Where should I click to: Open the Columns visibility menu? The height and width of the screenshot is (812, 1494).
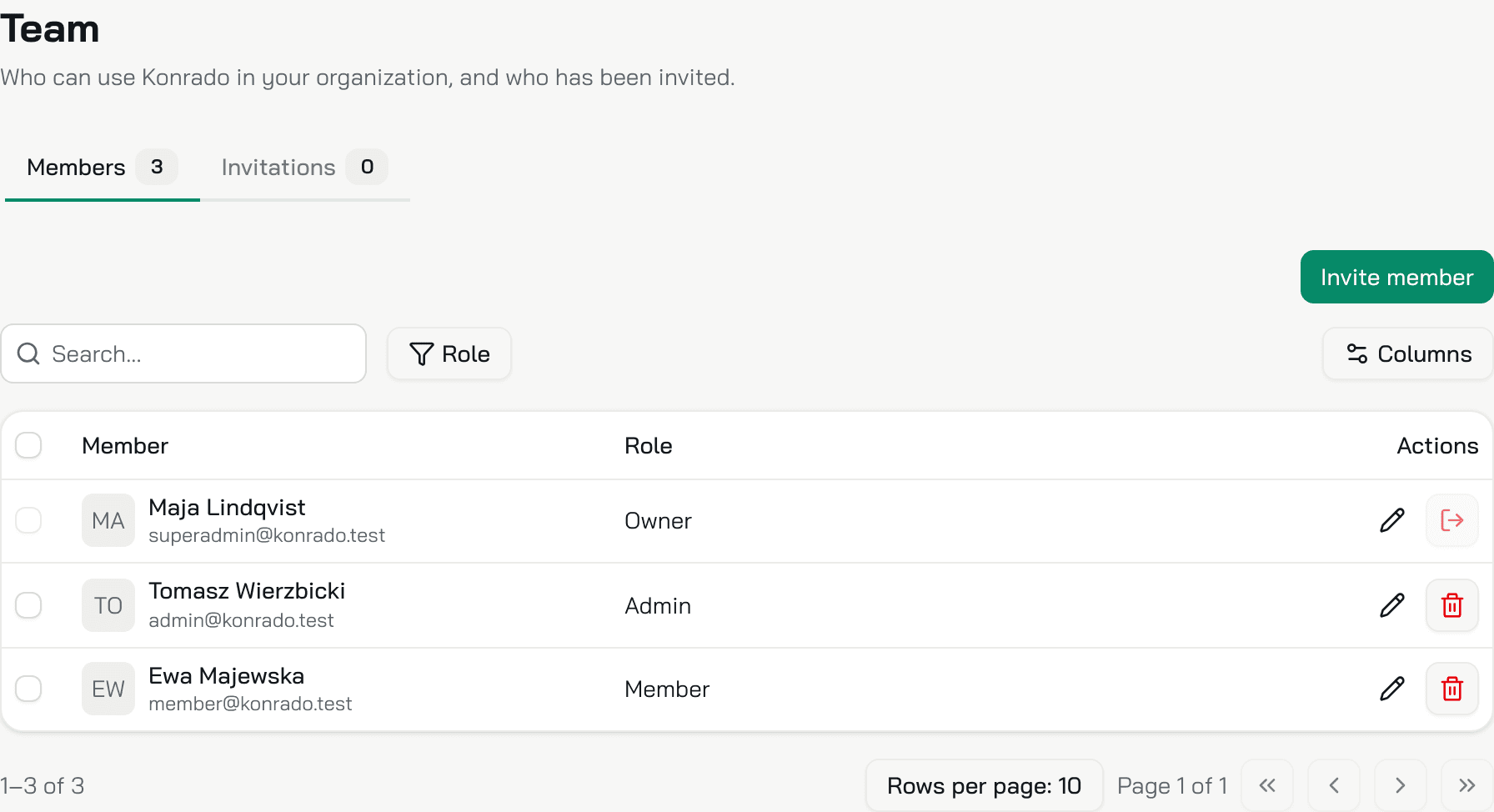[1408, 353]
